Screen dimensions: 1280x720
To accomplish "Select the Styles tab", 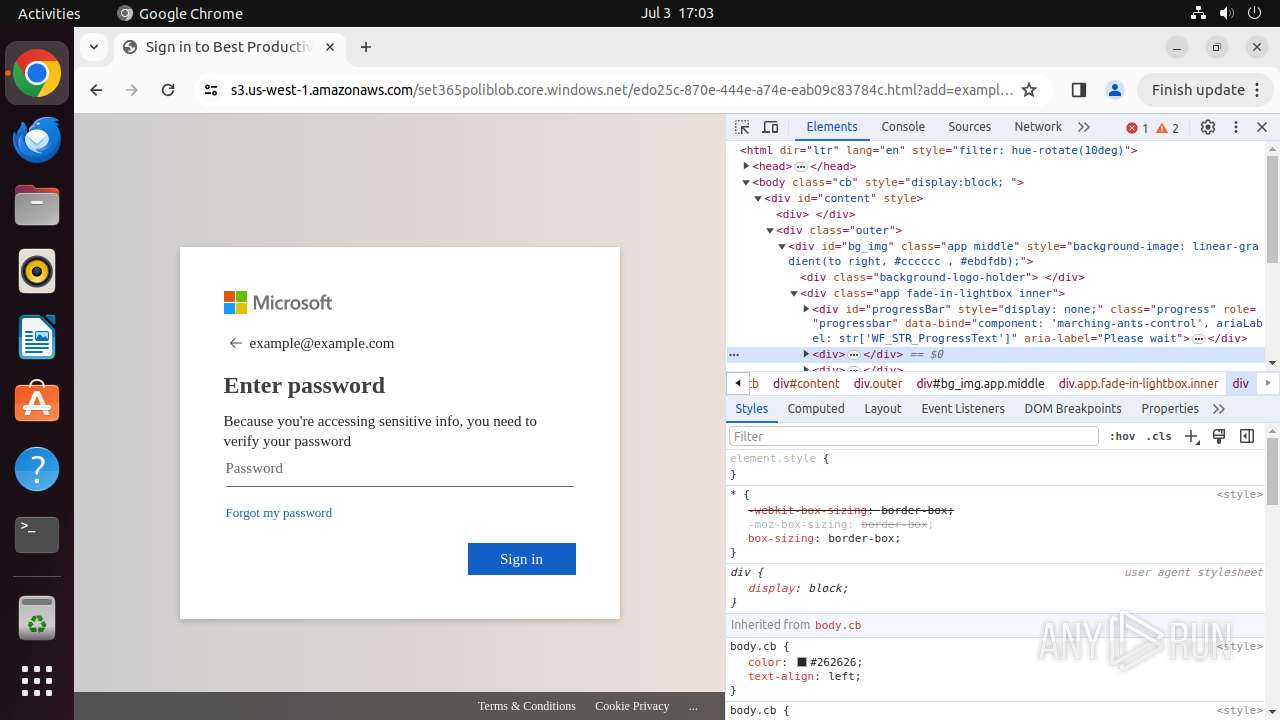I will coord(752,409).
